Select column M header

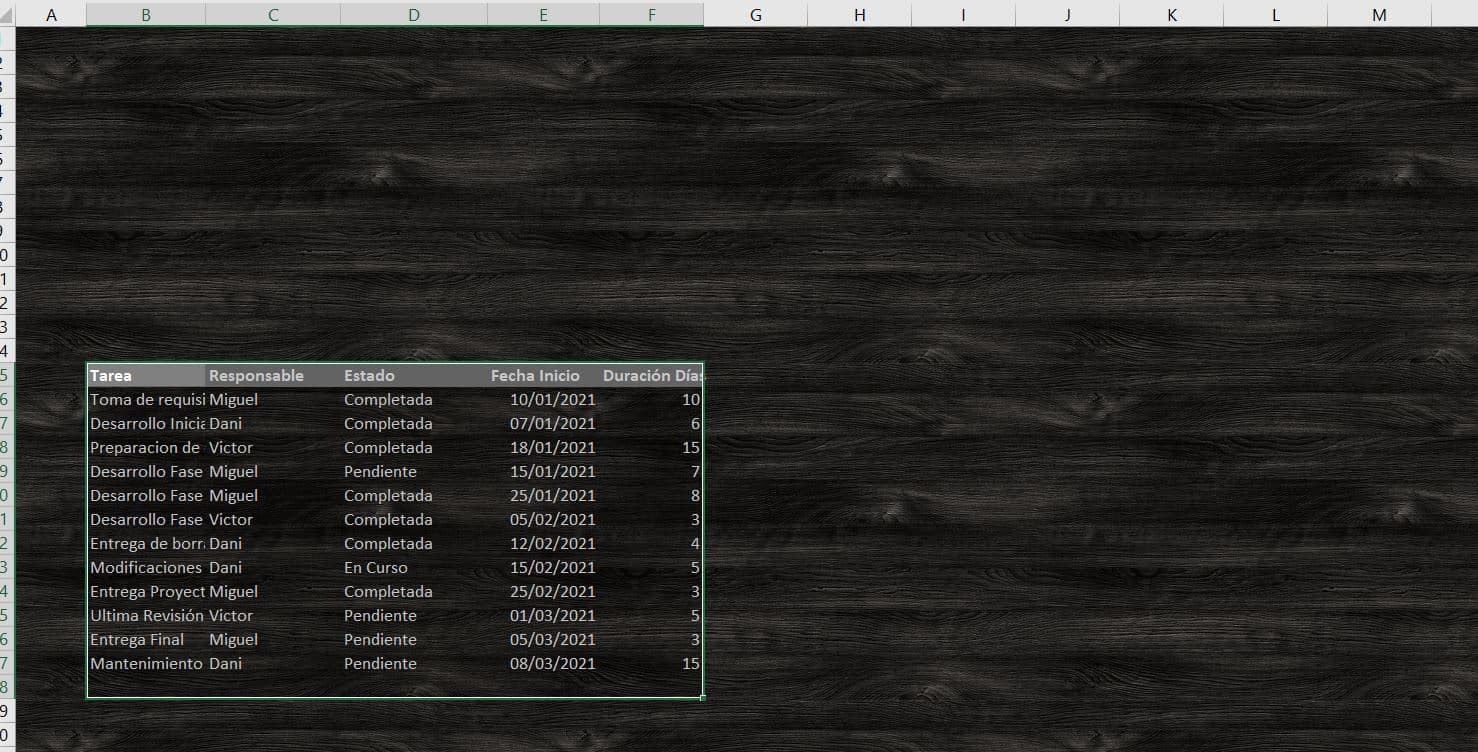pyautogui.click(x=1379, y=14)
